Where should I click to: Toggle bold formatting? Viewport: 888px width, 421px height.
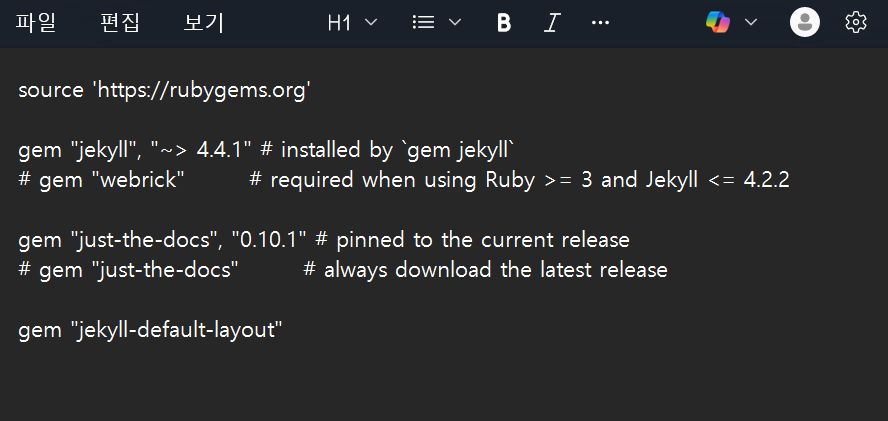coord(503,23)
